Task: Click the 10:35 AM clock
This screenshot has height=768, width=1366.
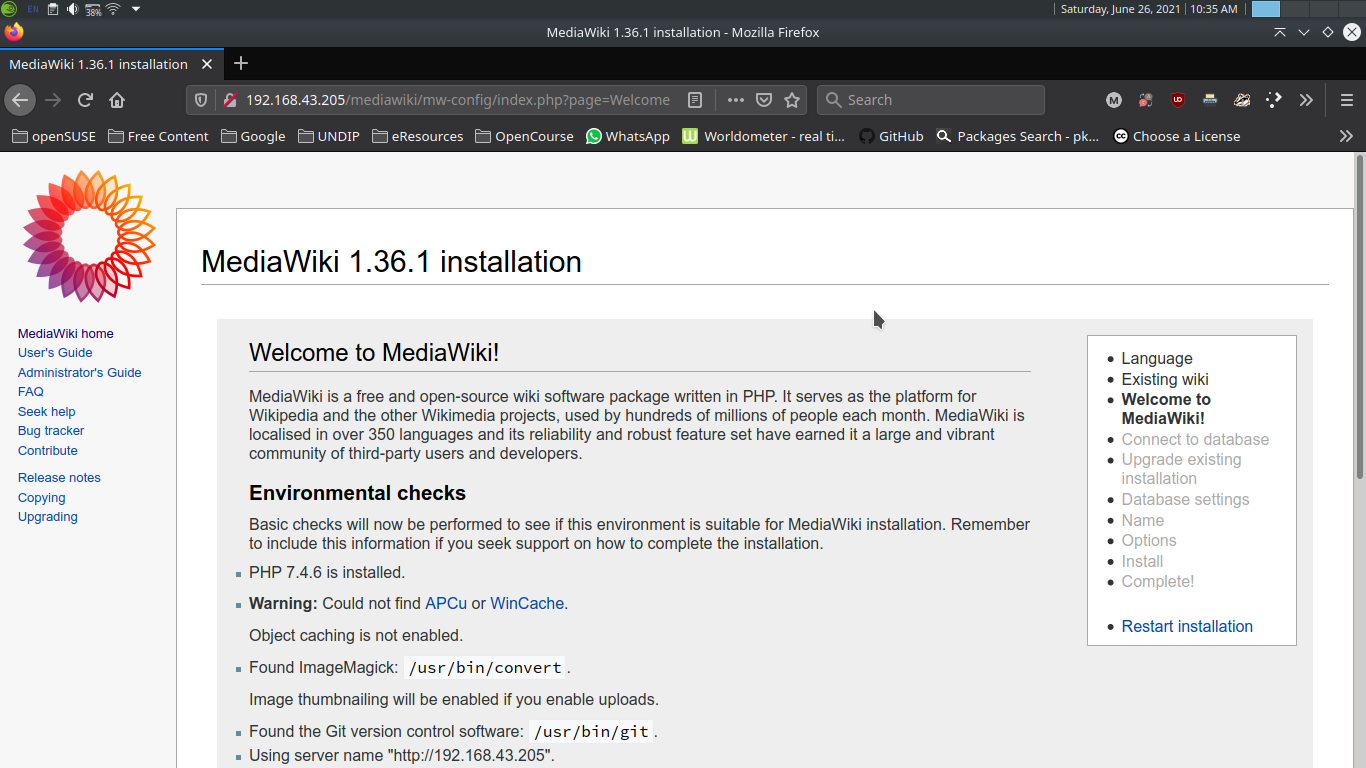Action: point(1214,9)
